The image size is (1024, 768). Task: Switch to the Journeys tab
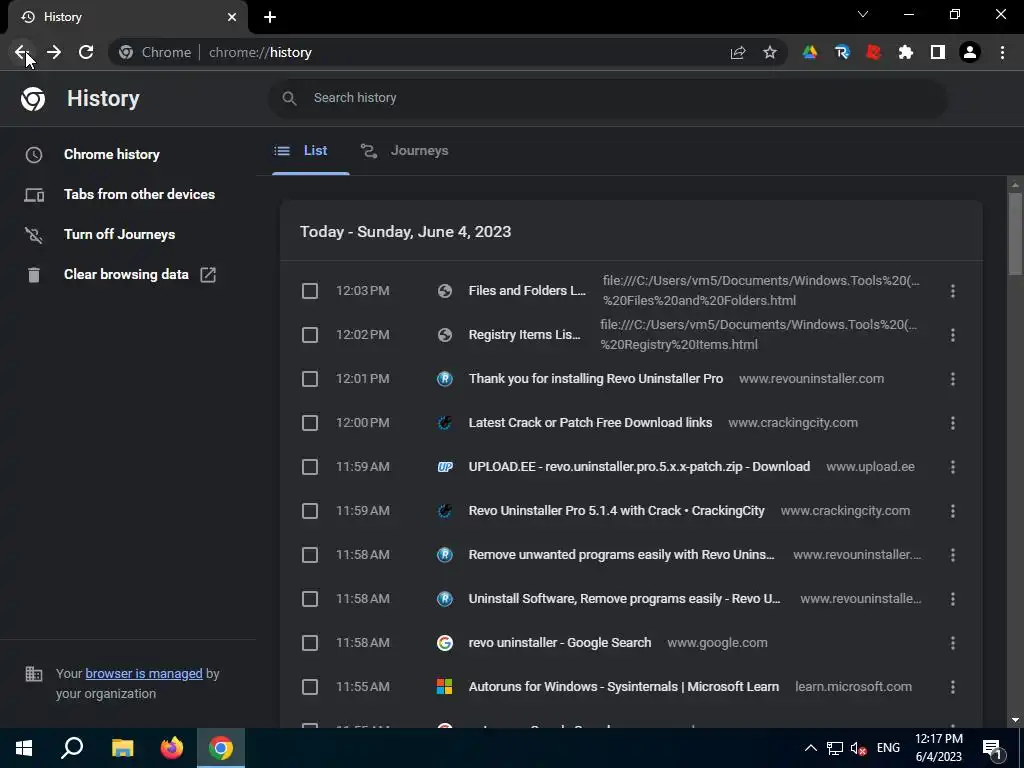point(405,151)
